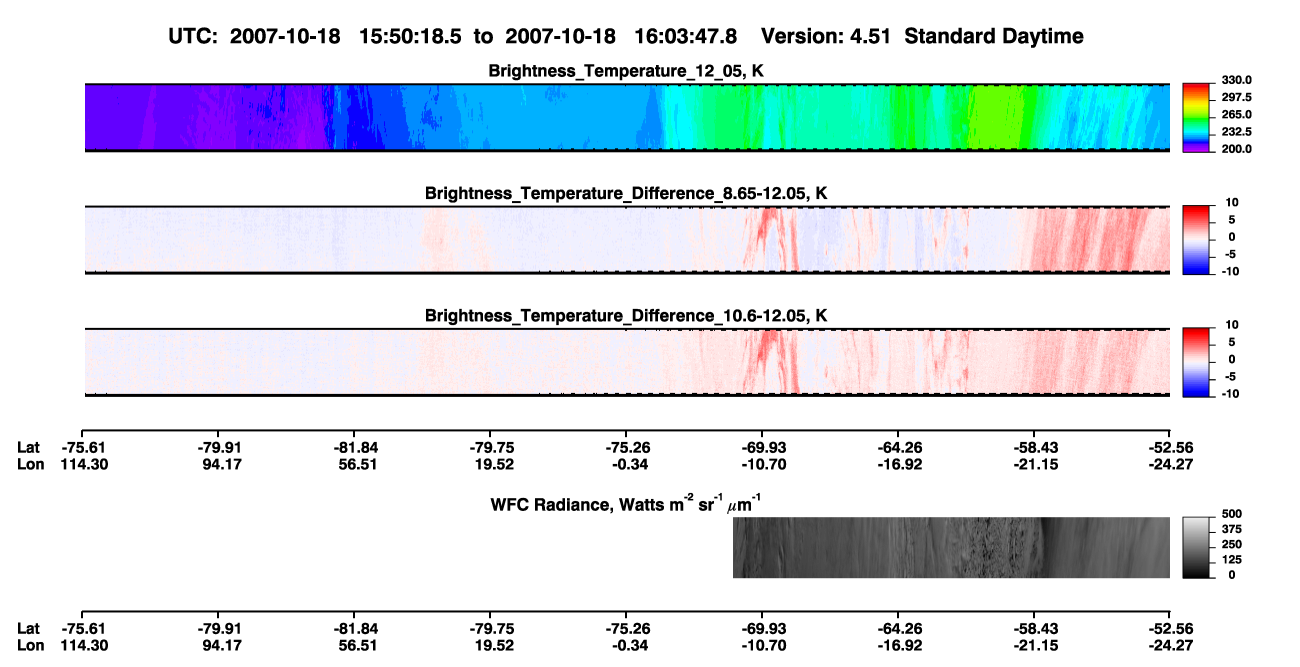
Task: Click the 10.6-12.05 temperature difference image strip
Action: click(627, 362)
